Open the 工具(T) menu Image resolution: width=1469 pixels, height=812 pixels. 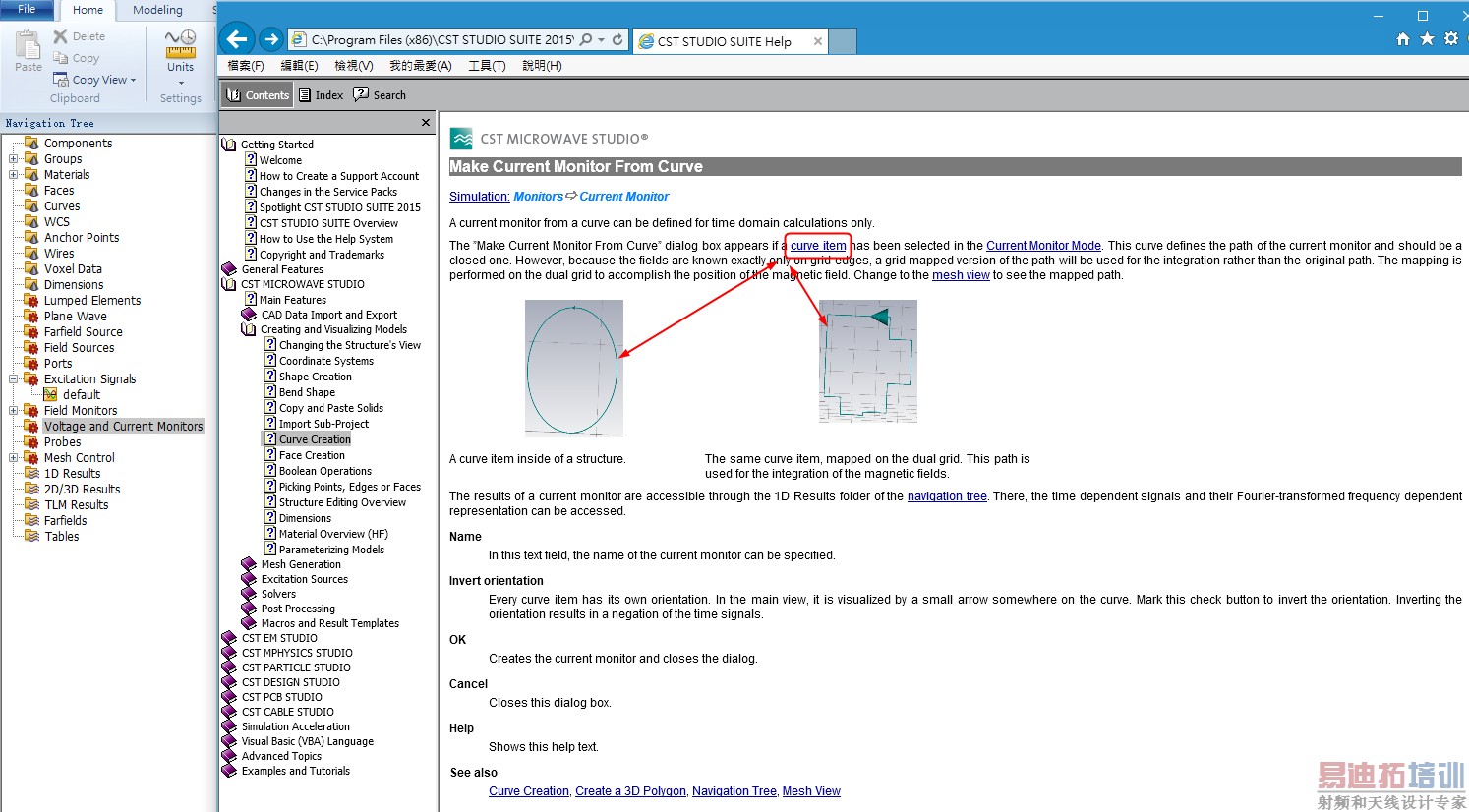(487, 66)
